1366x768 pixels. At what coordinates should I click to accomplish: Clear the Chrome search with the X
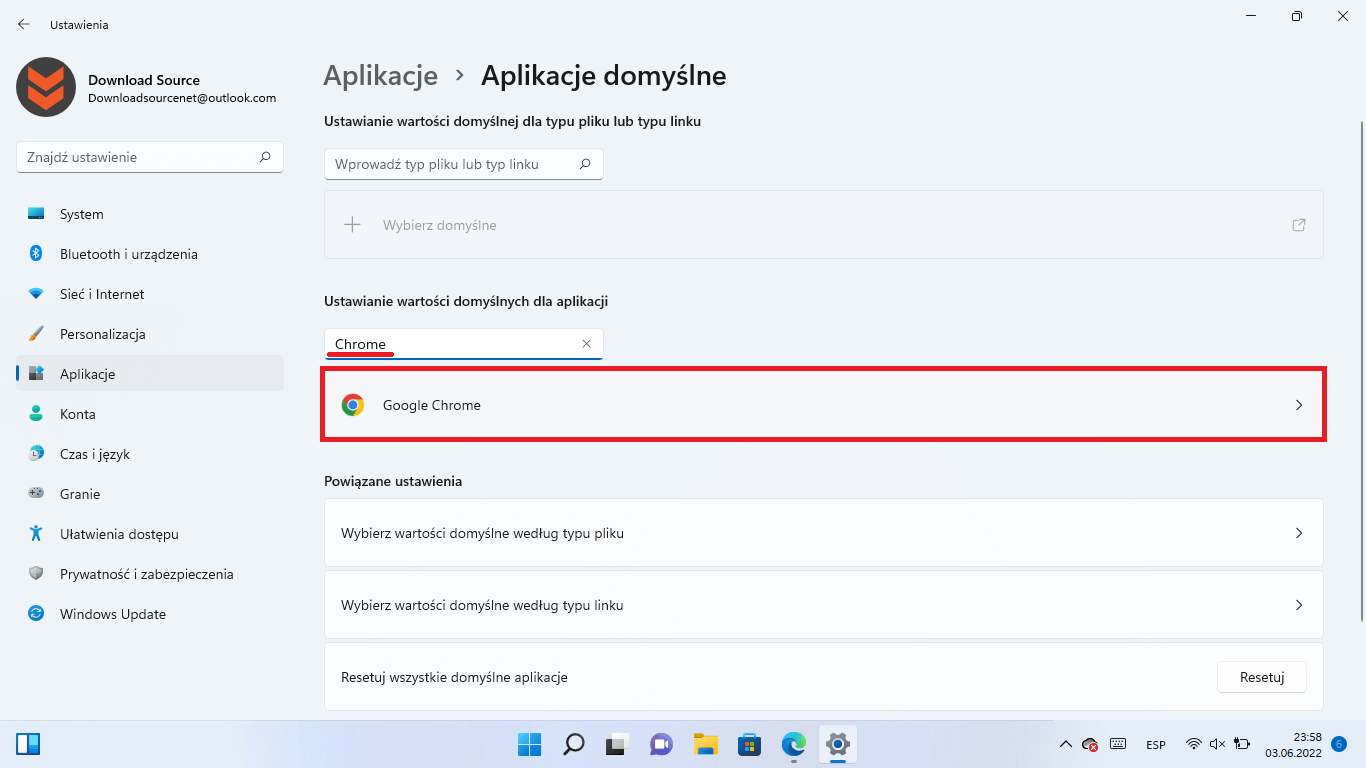[586, 344]
